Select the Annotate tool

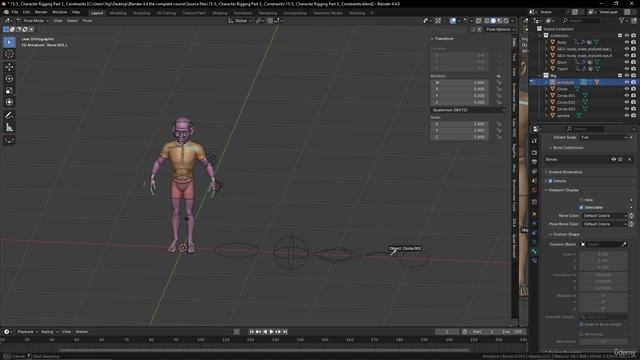[9, 116]
